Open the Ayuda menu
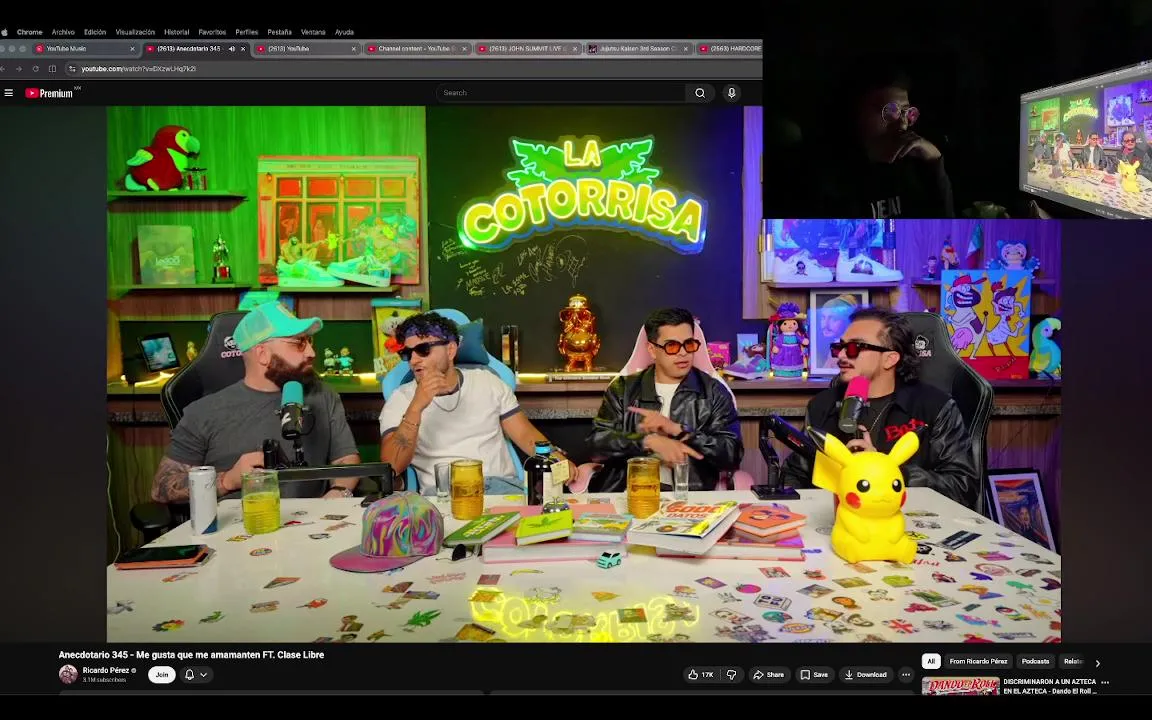The image size is (1152, 720). [x=344, y=32]
